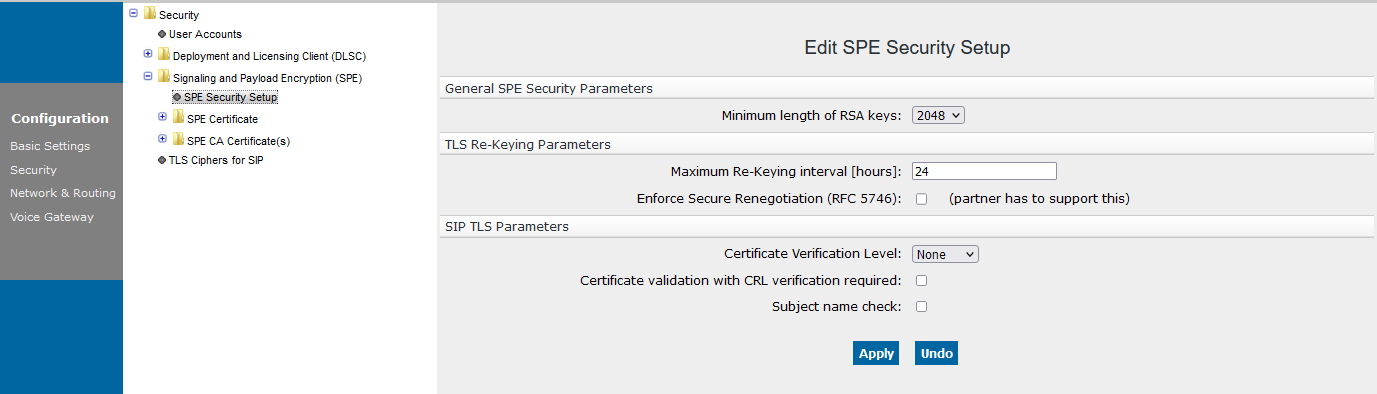Click the bullet icon beside SPE Security Setup
Viewport: 1377px width, 394px height.
pyautogui.click(x=177, y=97)
